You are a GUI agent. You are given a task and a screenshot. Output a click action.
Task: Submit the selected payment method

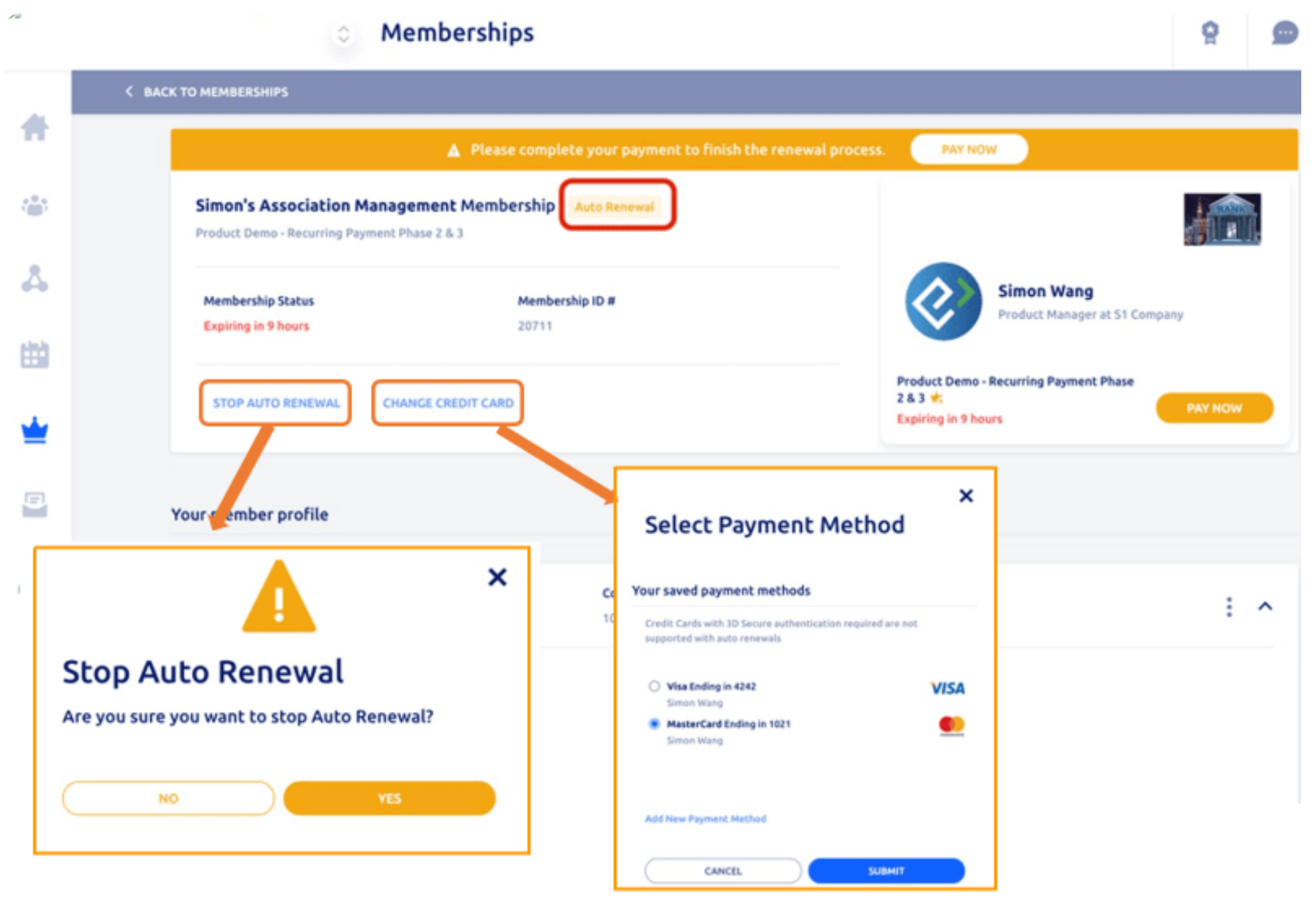tap(886, 871)
